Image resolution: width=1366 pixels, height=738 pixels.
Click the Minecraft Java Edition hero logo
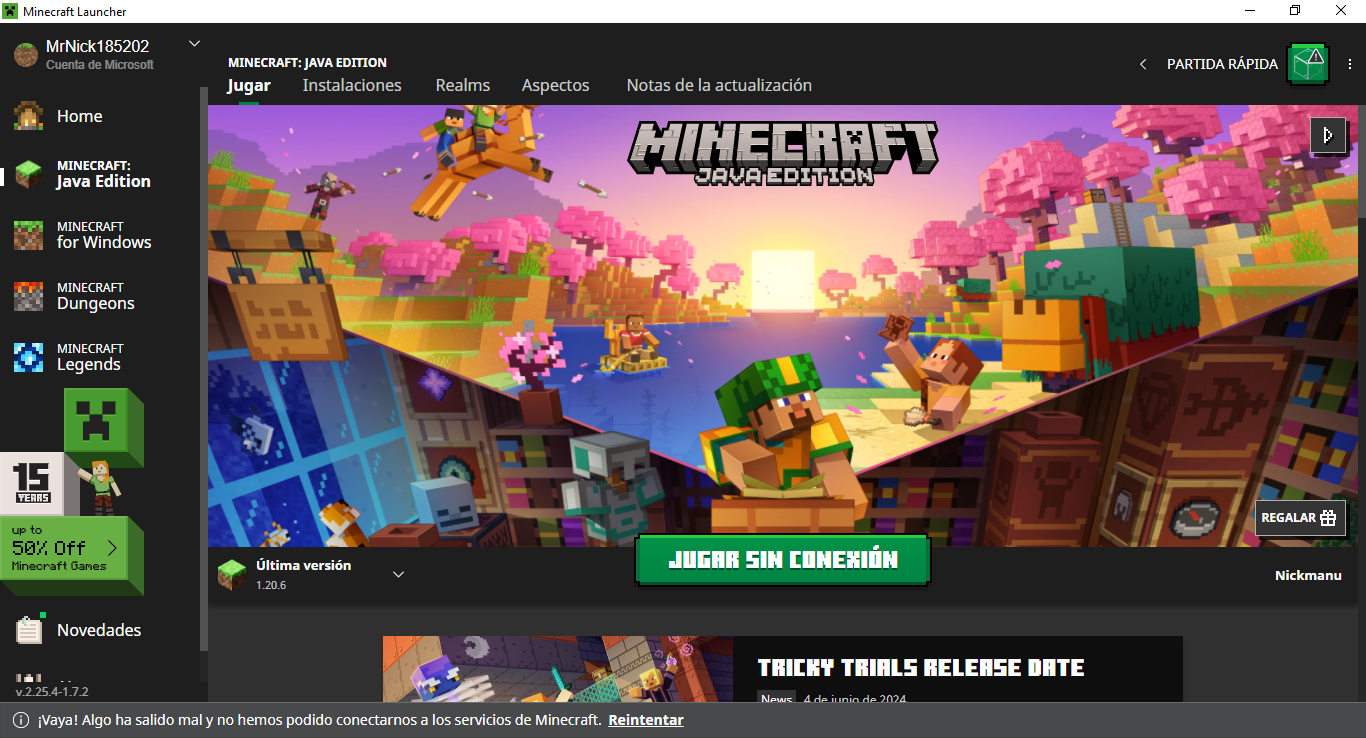(783, 152)
